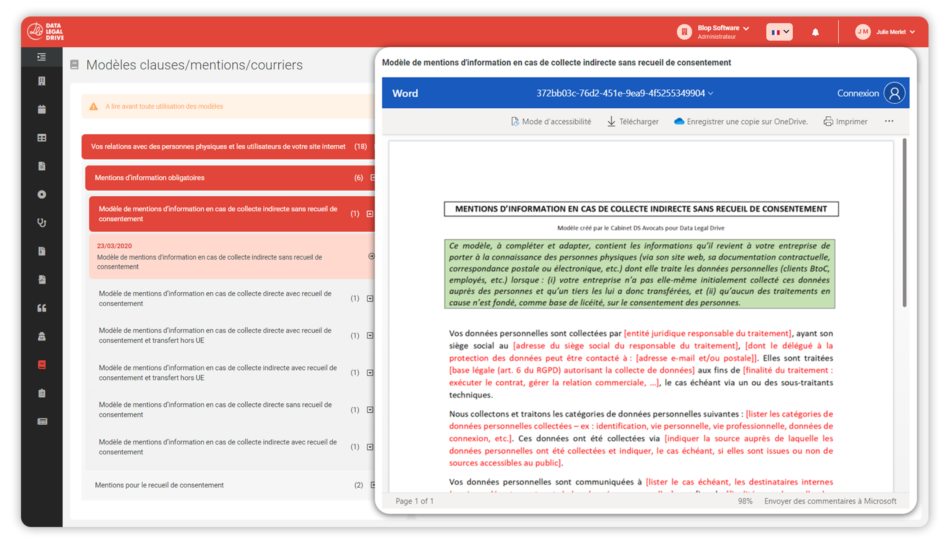Expand directe avec recueil et transfert hors UE
The height and width of the screenshot is (544, 950).
pos(370,336)
